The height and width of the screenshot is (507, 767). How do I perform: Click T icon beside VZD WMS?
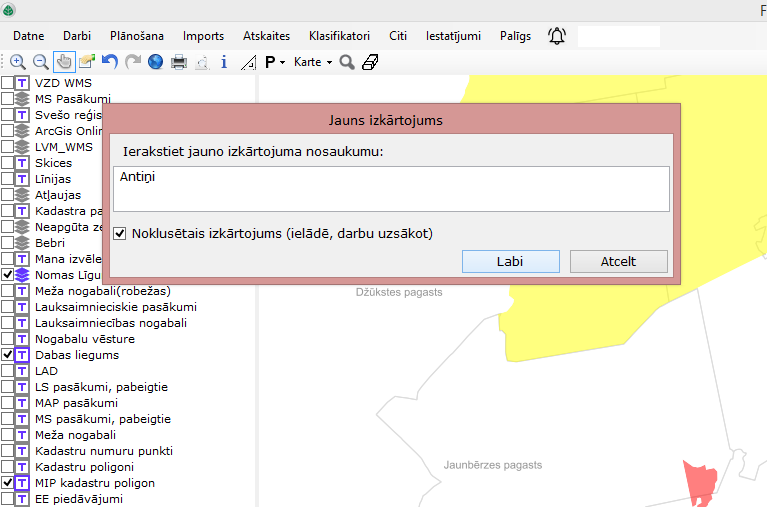(x=22, y=83)
